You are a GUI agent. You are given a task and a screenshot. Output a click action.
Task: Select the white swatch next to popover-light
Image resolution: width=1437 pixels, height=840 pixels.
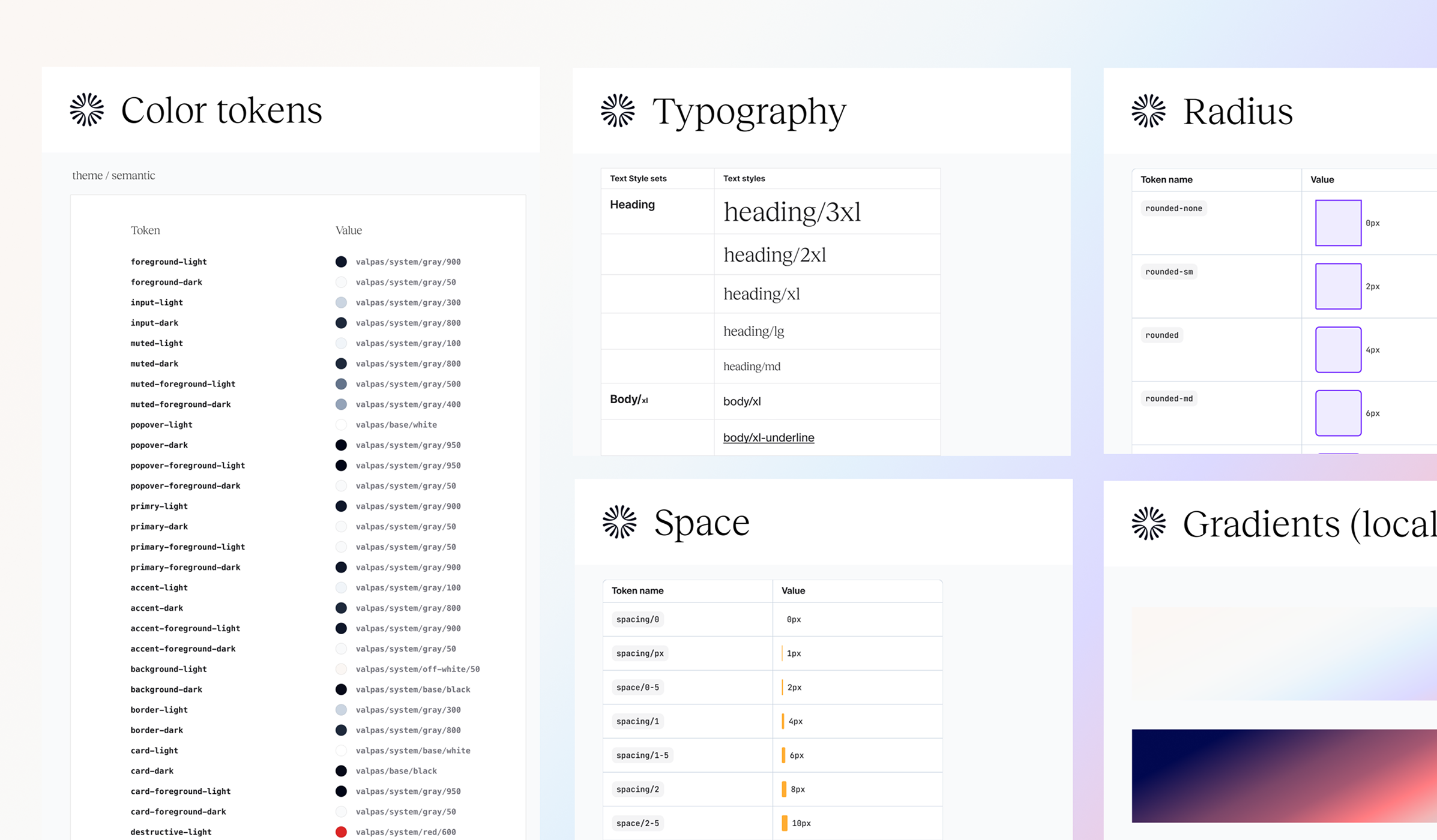(x=341, y=424)
